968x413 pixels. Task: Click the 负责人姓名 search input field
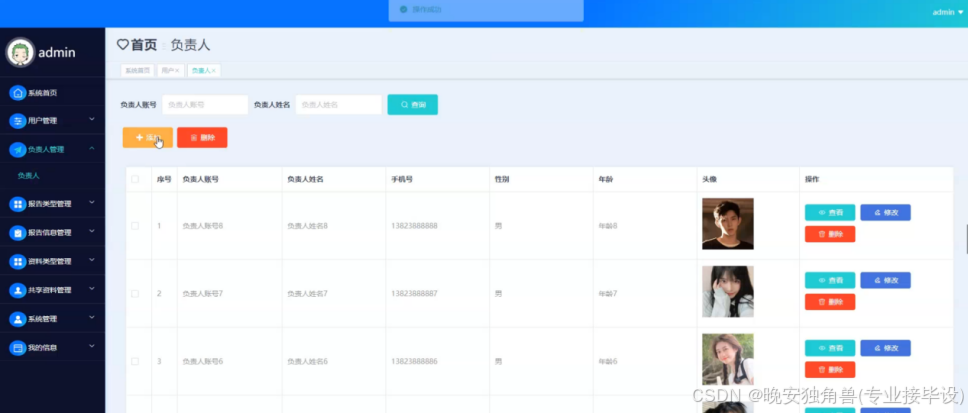coord(339,105)
